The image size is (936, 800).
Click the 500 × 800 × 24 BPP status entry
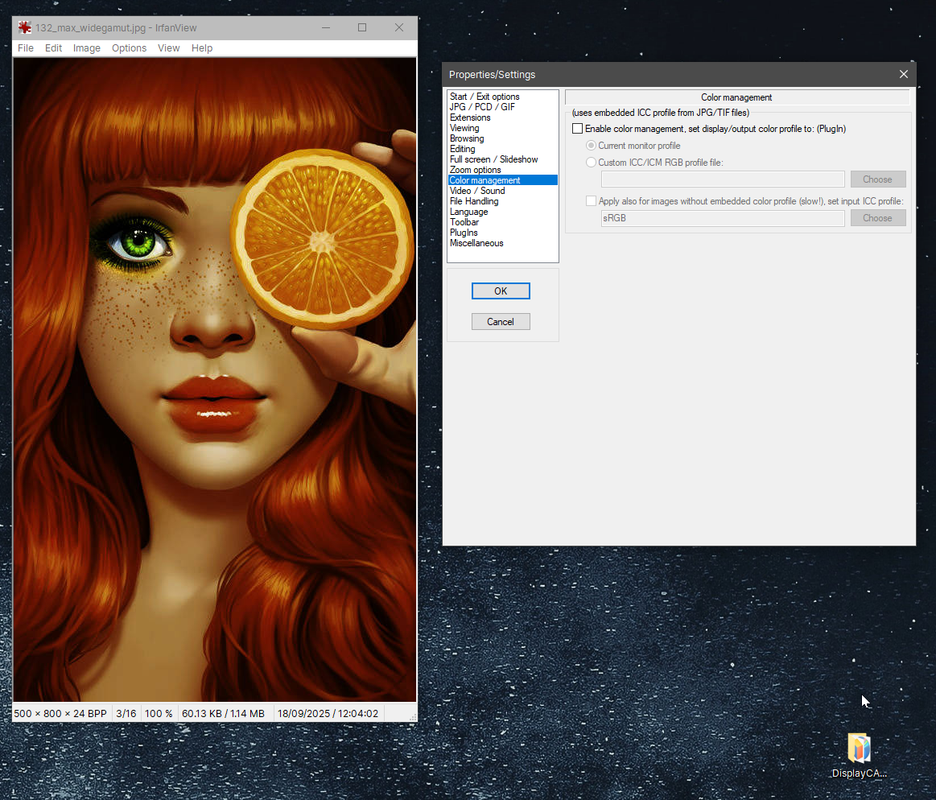pyautogui.click(x=60, y=713)
